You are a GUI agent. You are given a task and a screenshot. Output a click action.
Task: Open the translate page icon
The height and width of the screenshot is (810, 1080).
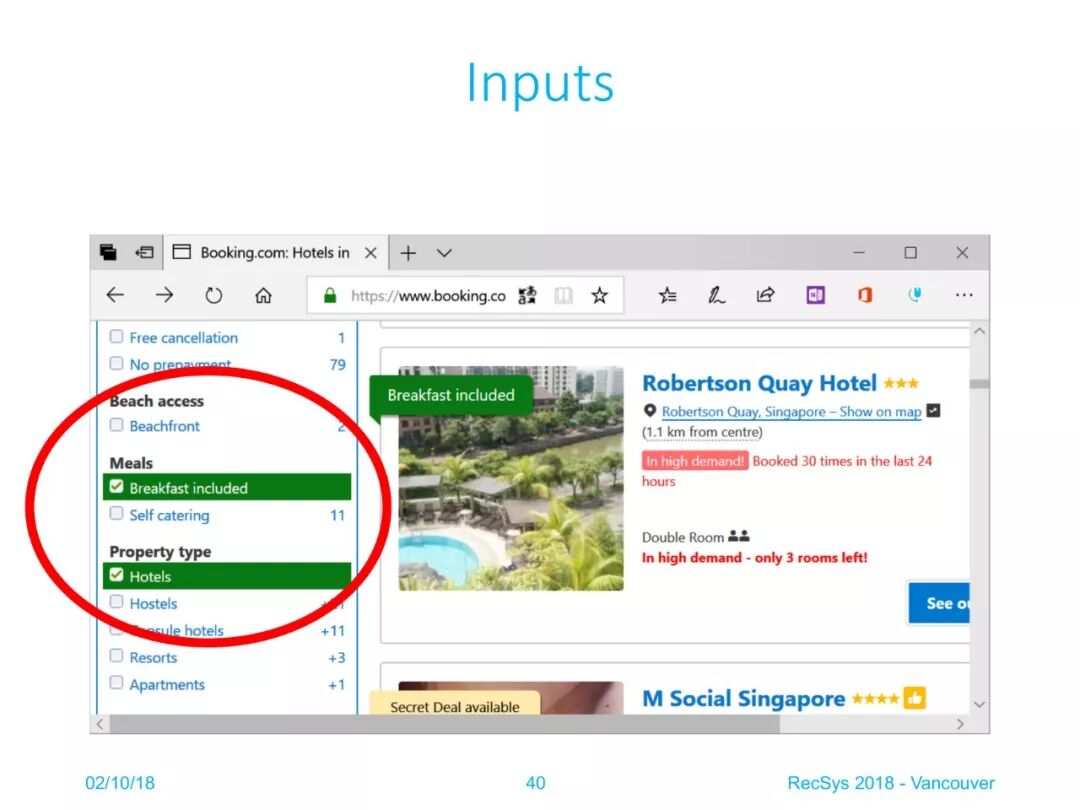coord(528,295)
